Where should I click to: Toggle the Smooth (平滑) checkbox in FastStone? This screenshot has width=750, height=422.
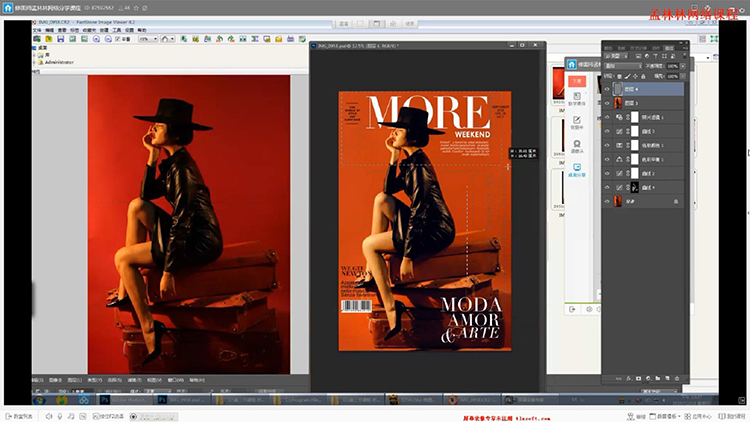click(x=118, y=39)
